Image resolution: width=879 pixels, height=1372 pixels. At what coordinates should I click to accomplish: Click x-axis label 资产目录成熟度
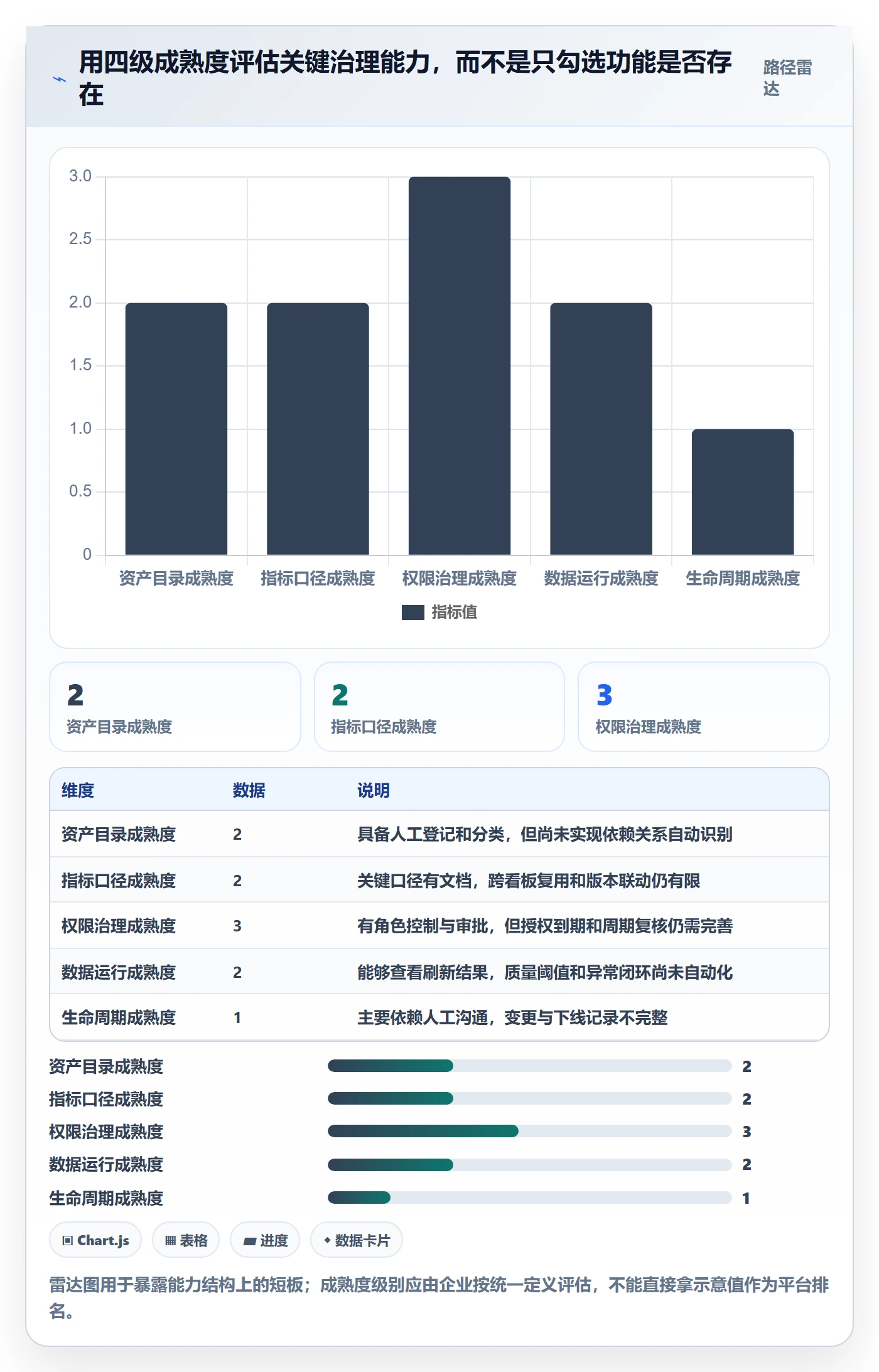tap(176, 578)
